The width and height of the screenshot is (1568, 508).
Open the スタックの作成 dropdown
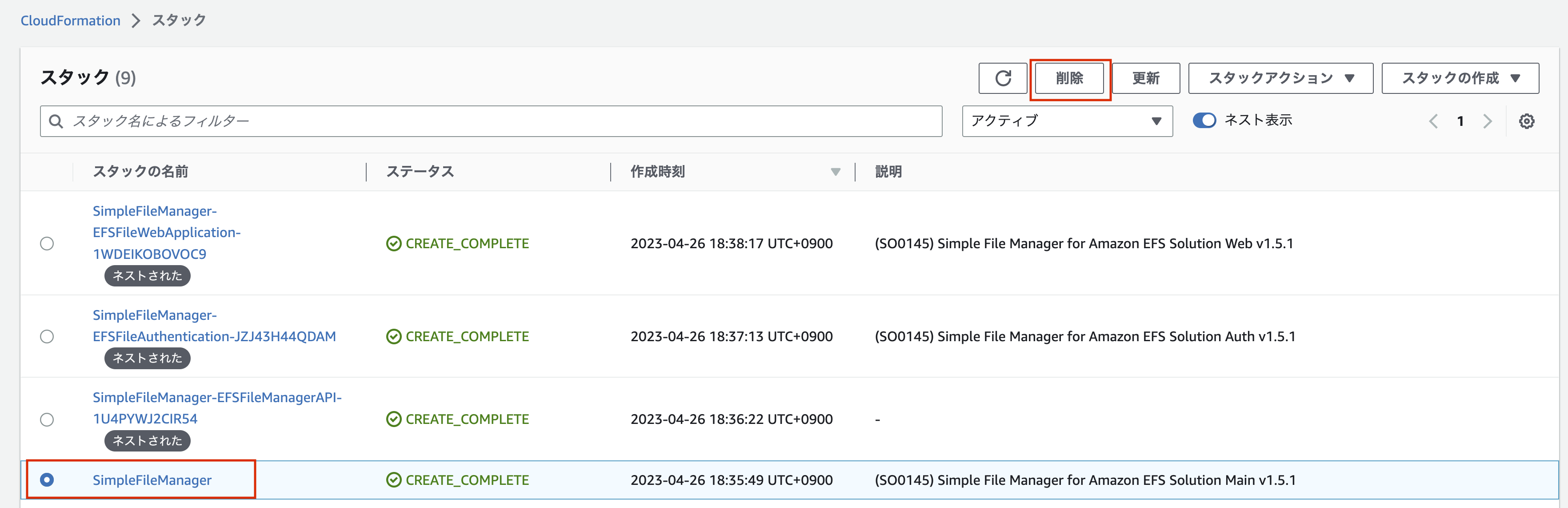coord(1460,78)
